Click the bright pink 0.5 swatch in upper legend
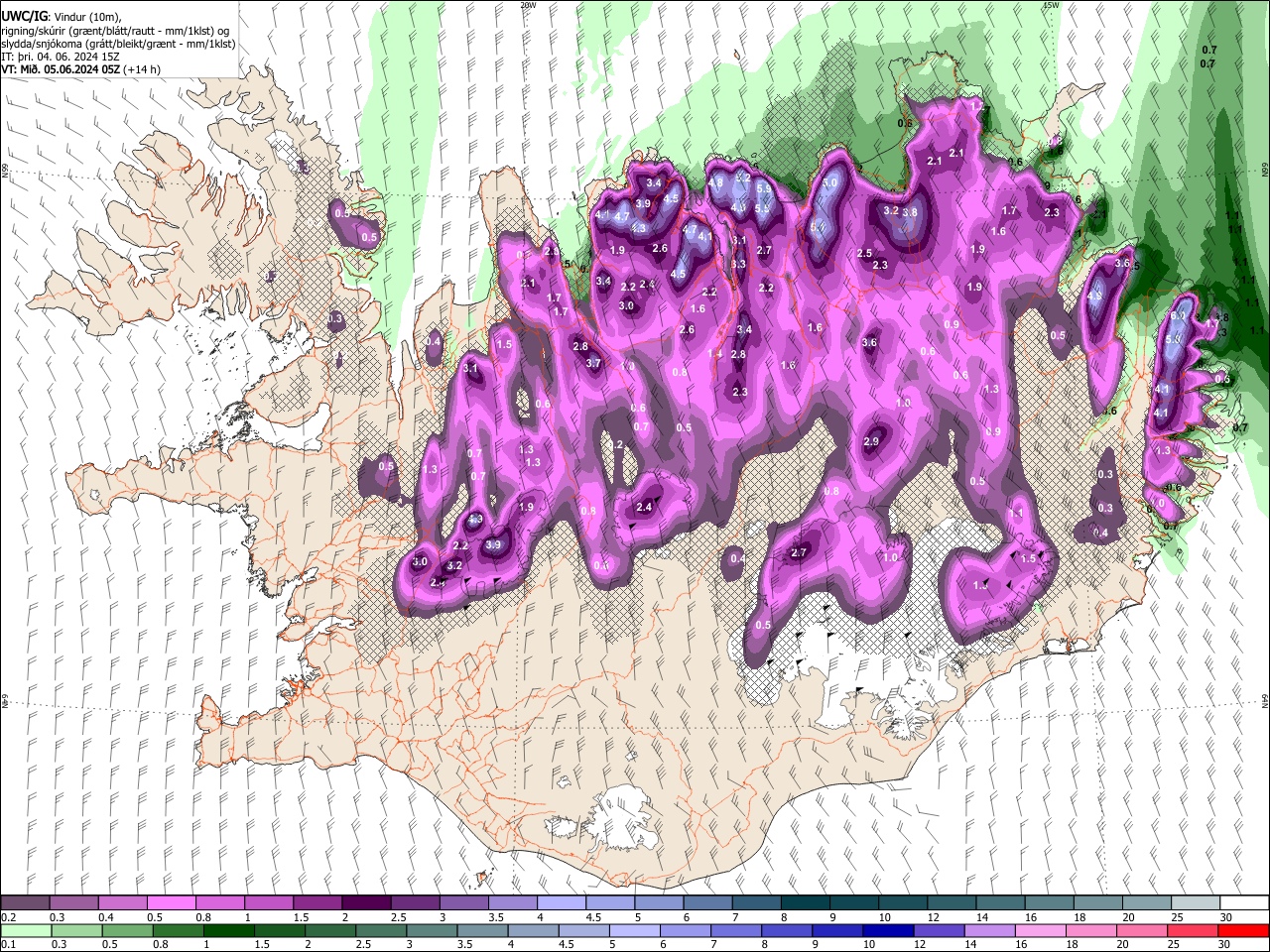Image resolution: width=1270 pixels, height=952 pixels. [x=171, y=903]
